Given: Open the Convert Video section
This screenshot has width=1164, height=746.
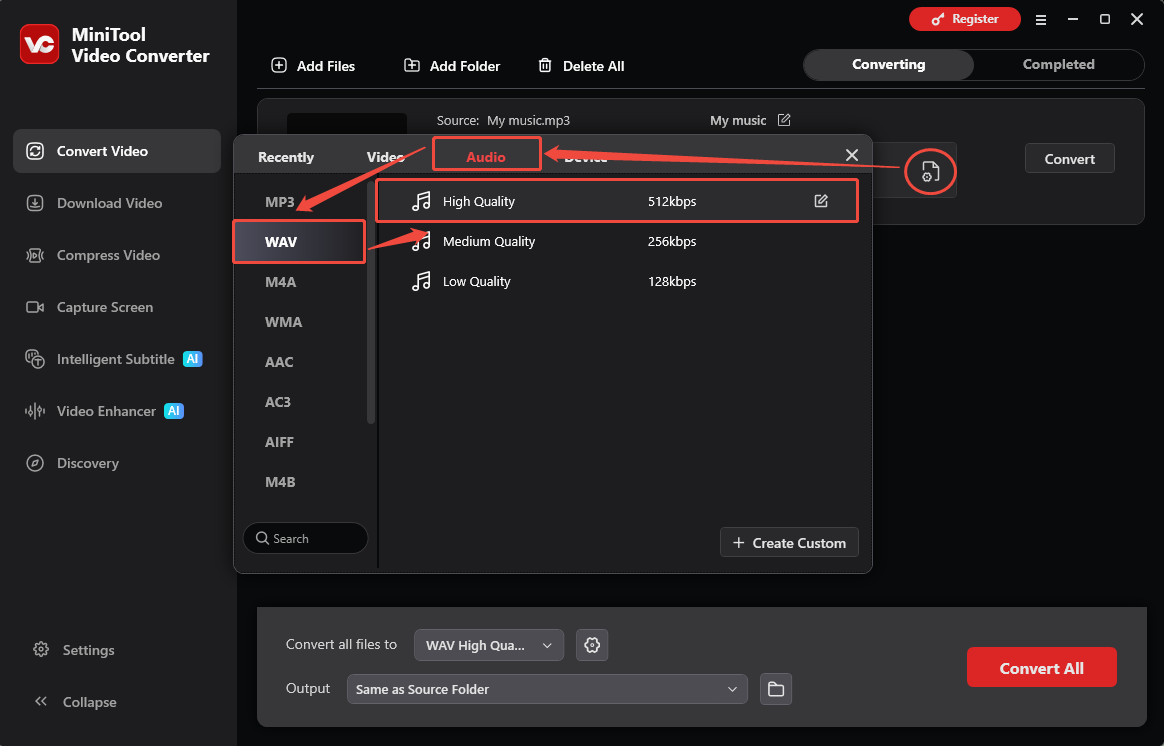Looking at the screenshot, I should 117,151.
